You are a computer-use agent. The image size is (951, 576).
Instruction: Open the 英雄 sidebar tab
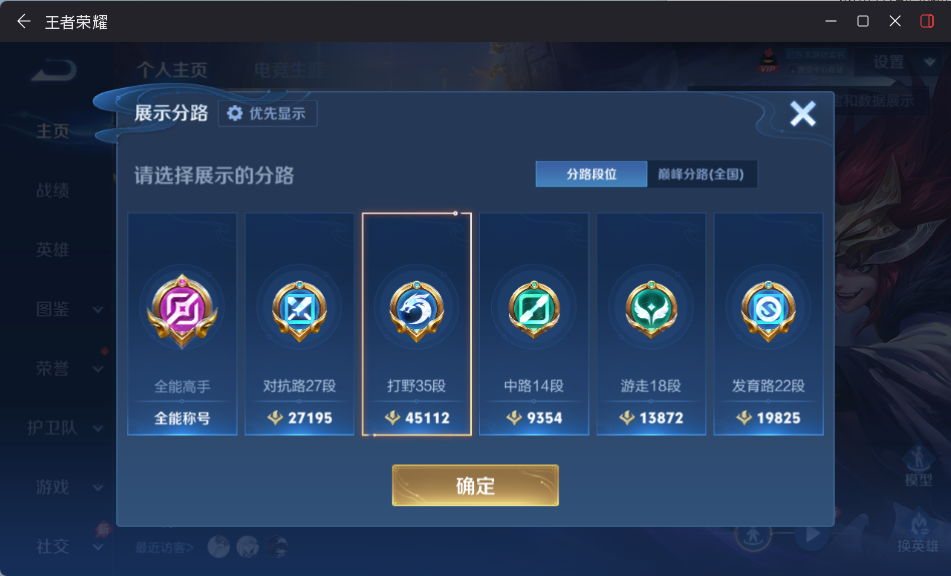point(53,250)
